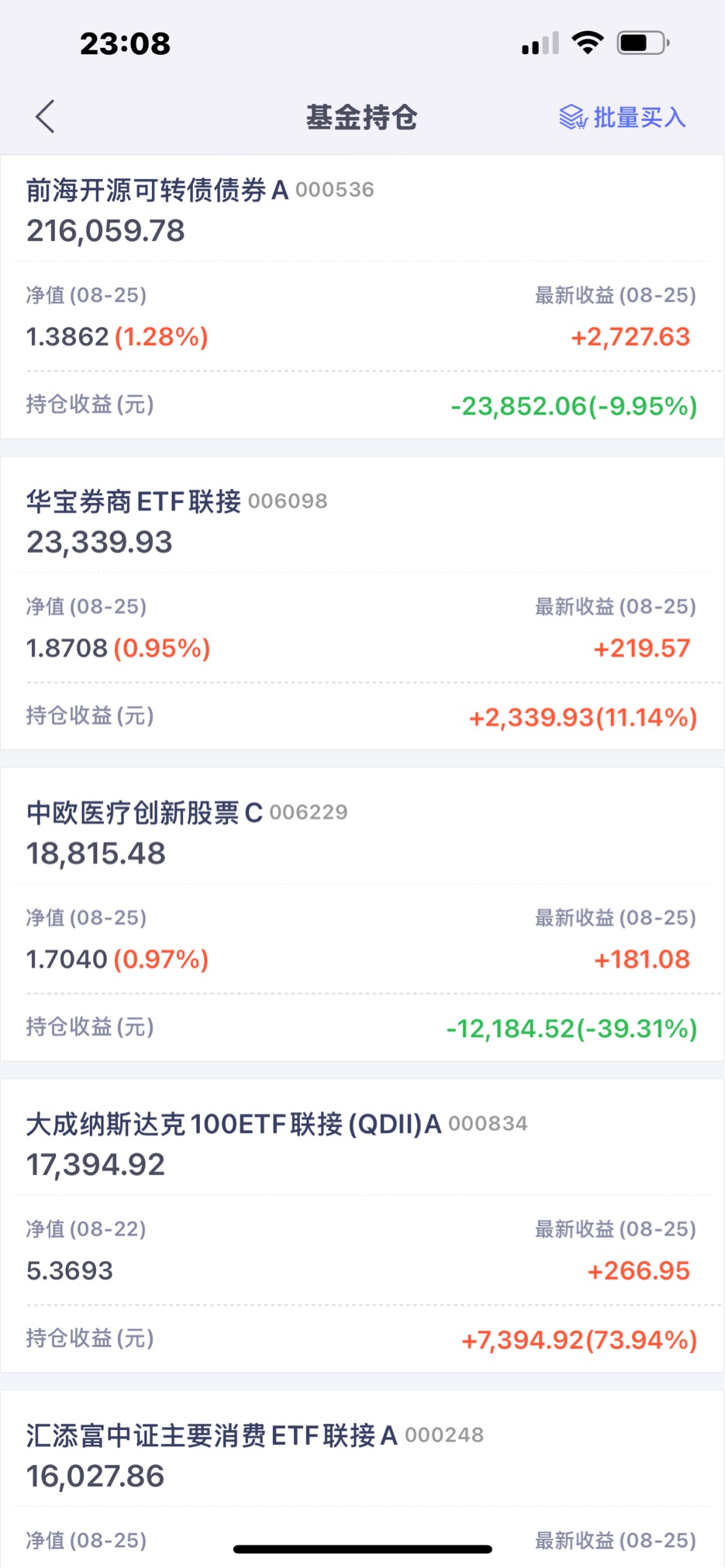The image size is (725, 1568).
Task: Tap the 批量买入 stack icon
Action: (573, 117)
